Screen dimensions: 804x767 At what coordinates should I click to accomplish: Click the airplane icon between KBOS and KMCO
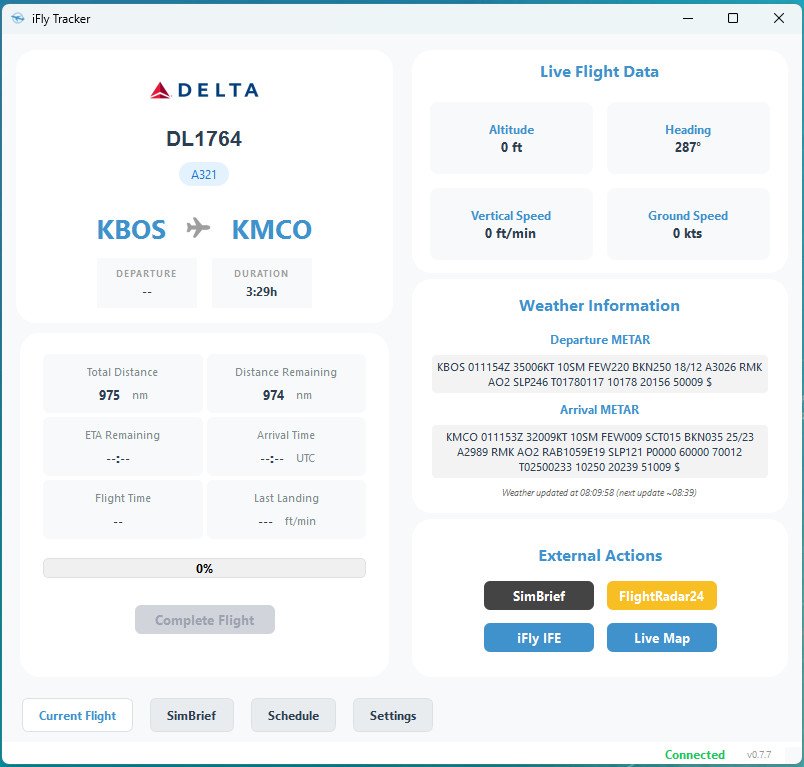point(199,229)
